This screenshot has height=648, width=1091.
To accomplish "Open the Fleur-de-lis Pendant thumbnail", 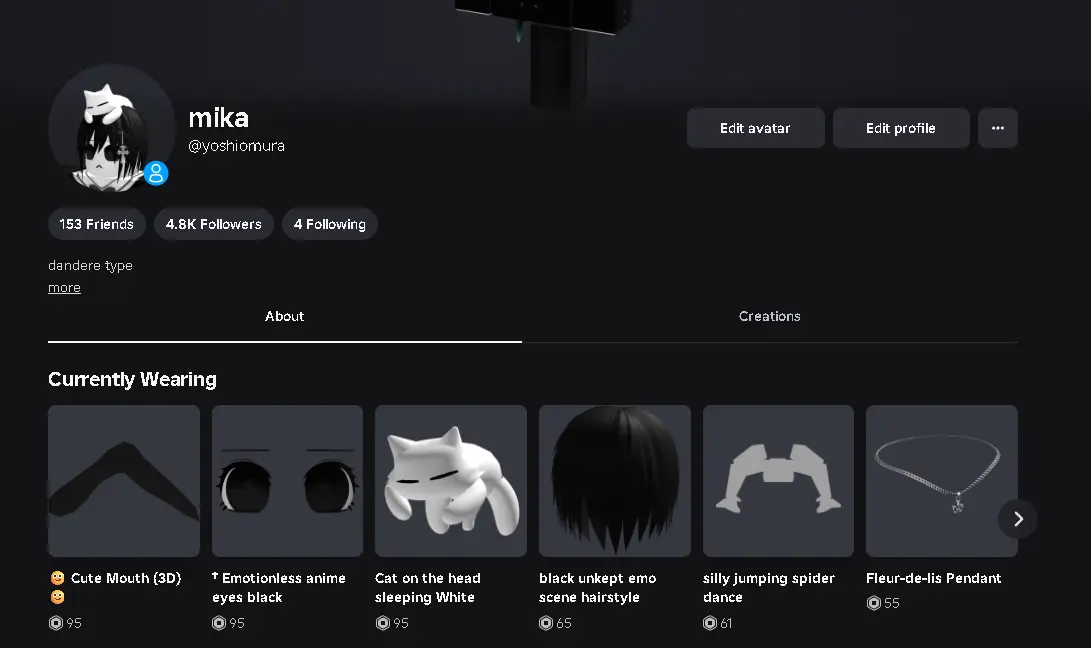I will pos(942,481).
